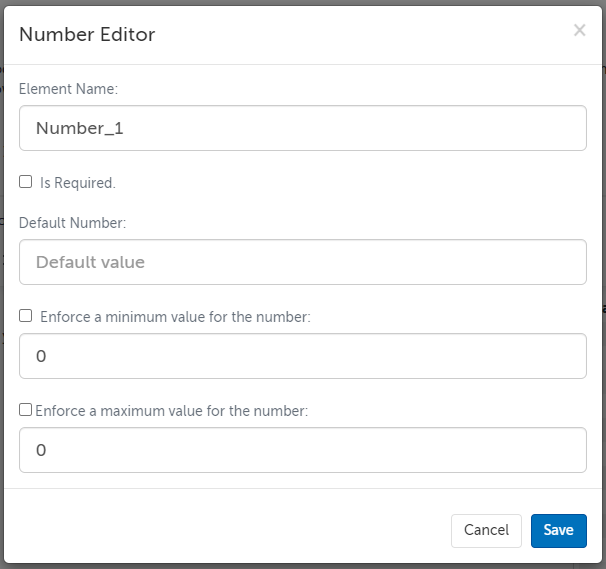Click the minimum value number field

[x=302, y=356]
